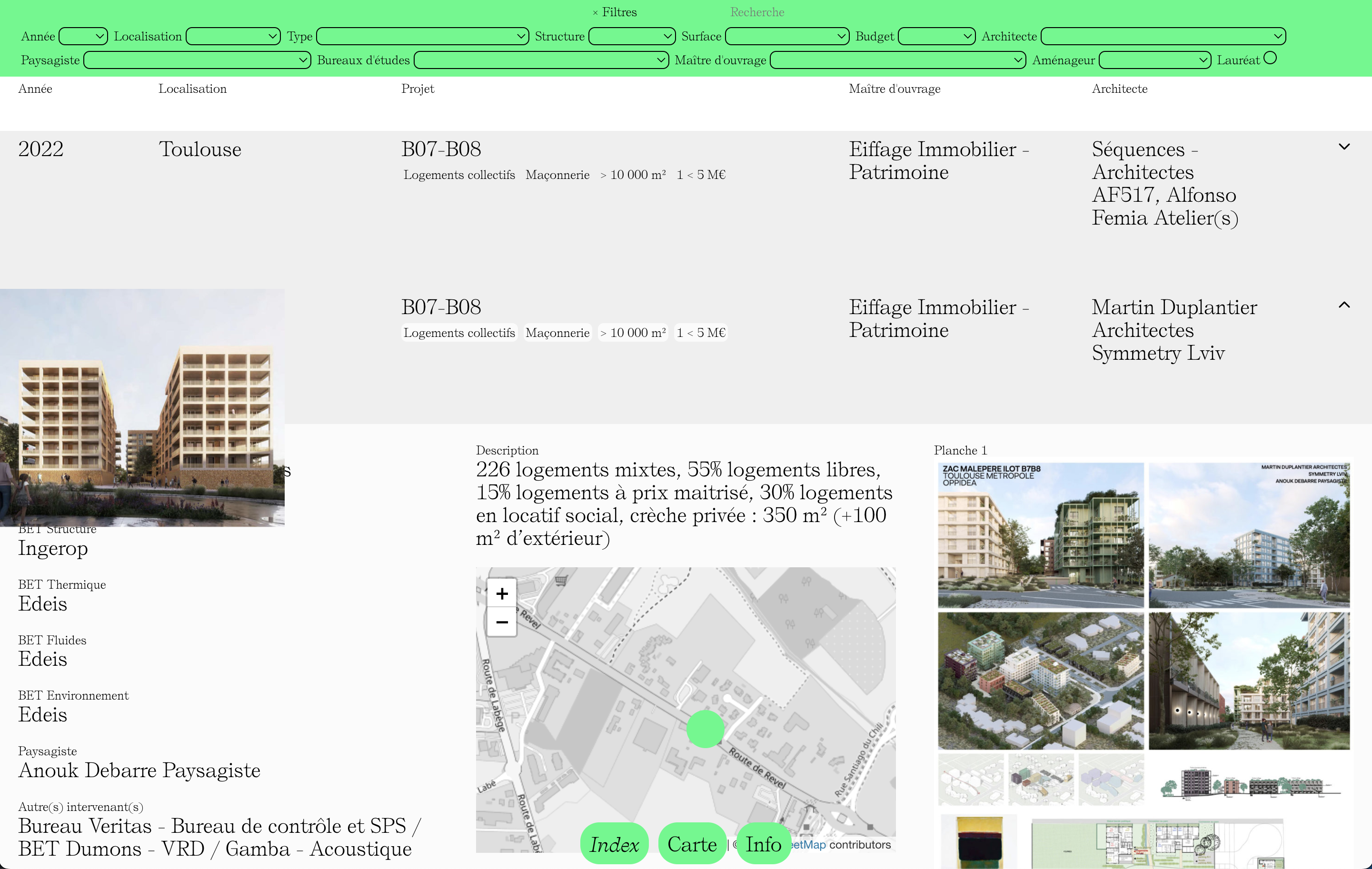
Task: Click the green location marker on the map
Action: click(706, 729)
